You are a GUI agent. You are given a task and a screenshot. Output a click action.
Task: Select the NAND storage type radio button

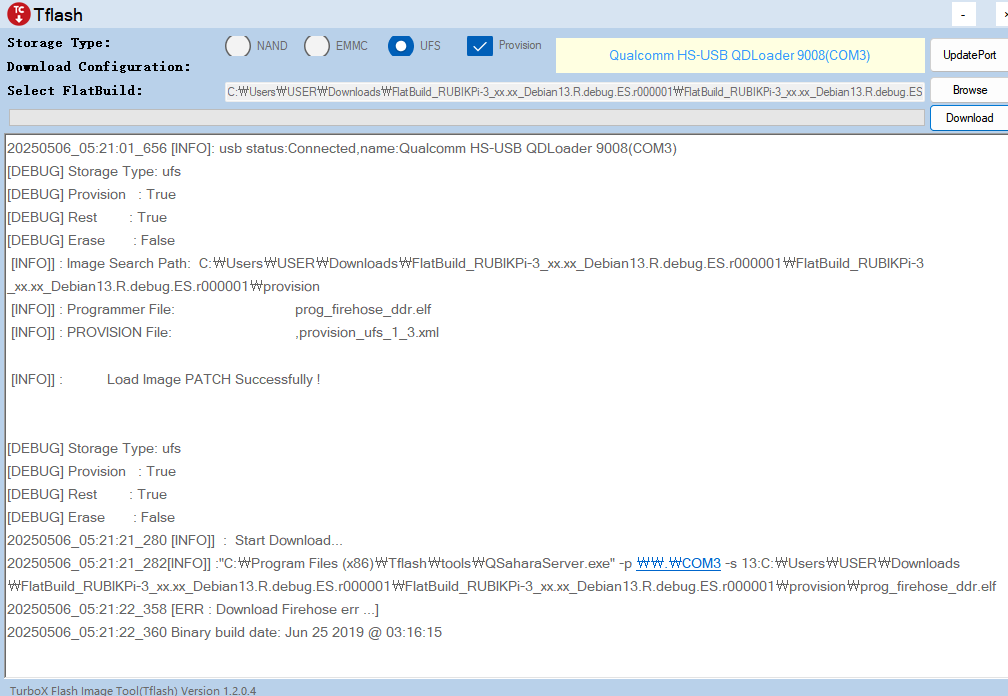pos(238,46)
